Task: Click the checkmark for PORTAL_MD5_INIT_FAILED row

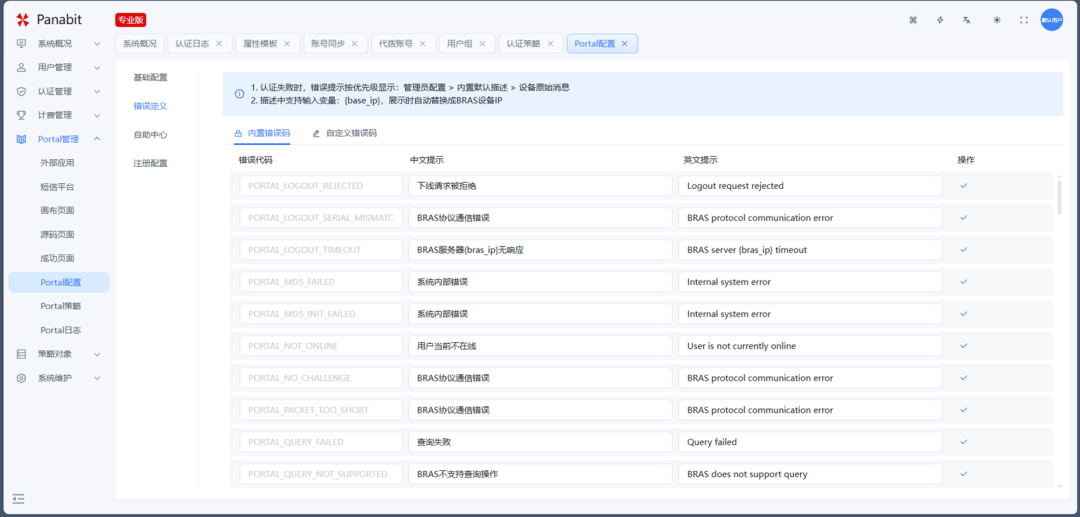Action: point(964,314)
